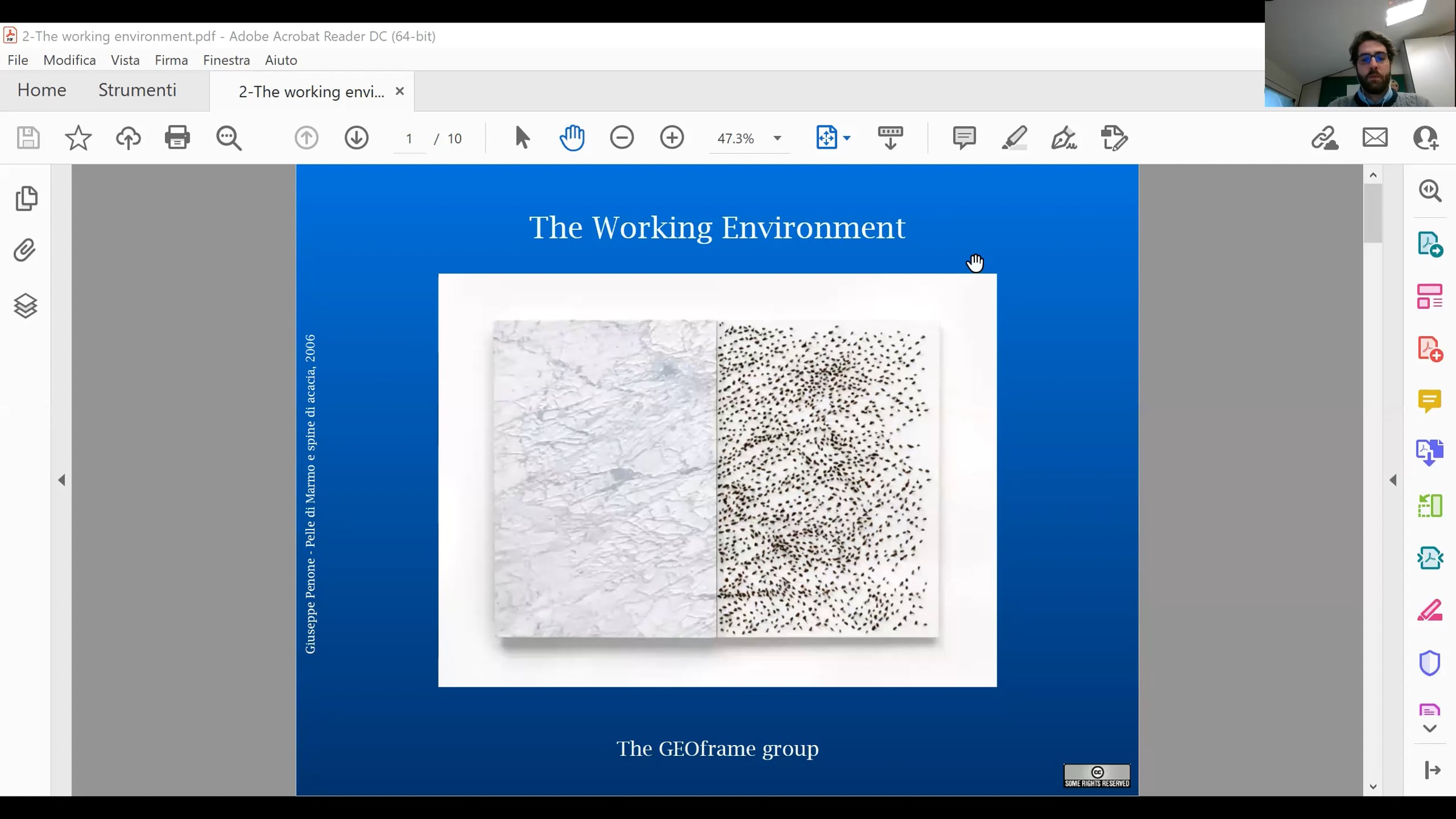Click the scrollbar down arrow
Viewport: 1456px width, 819px height.
coord(1373,787)
